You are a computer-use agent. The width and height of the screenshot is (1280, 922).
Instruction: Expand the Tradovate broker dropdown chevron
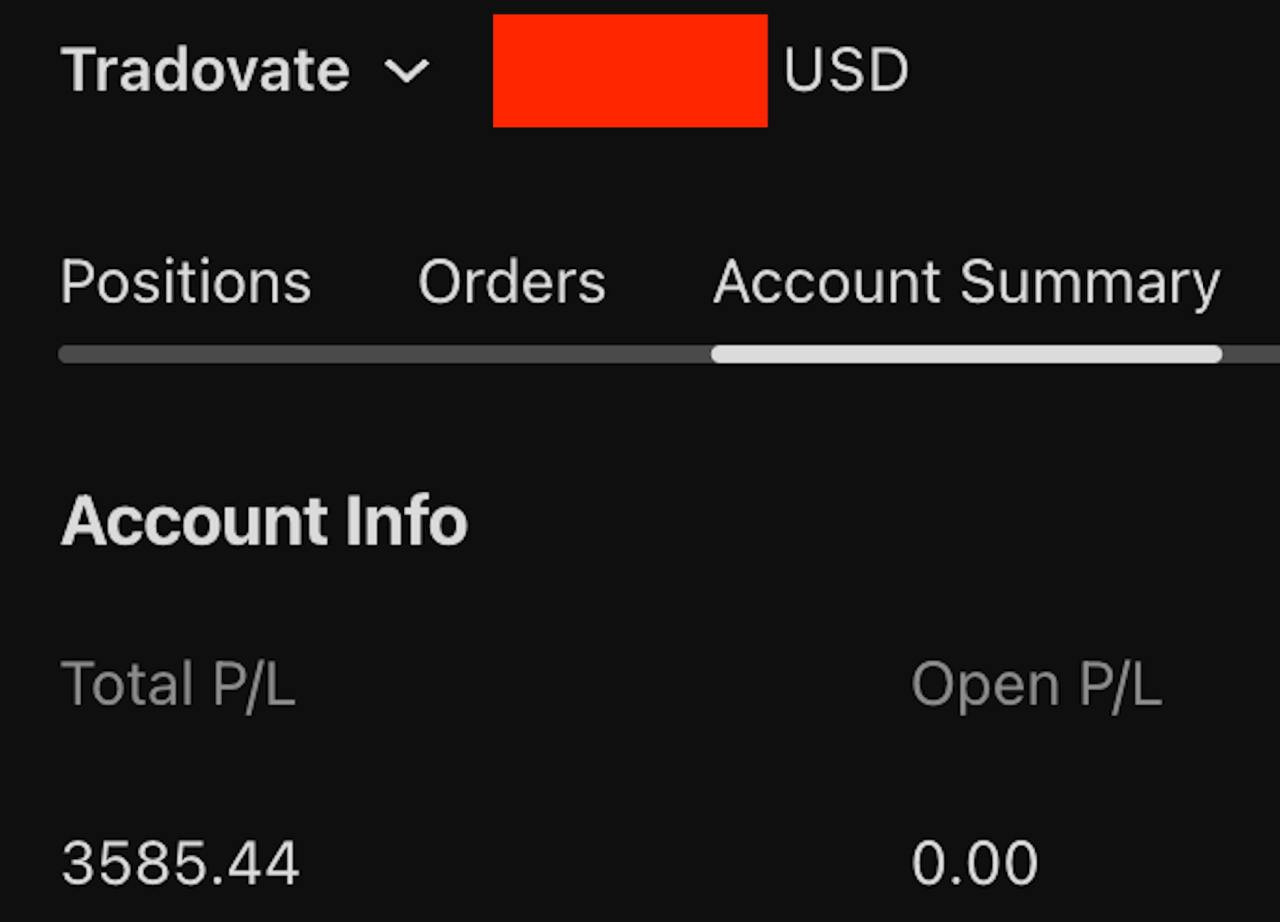tap(407, 72)
